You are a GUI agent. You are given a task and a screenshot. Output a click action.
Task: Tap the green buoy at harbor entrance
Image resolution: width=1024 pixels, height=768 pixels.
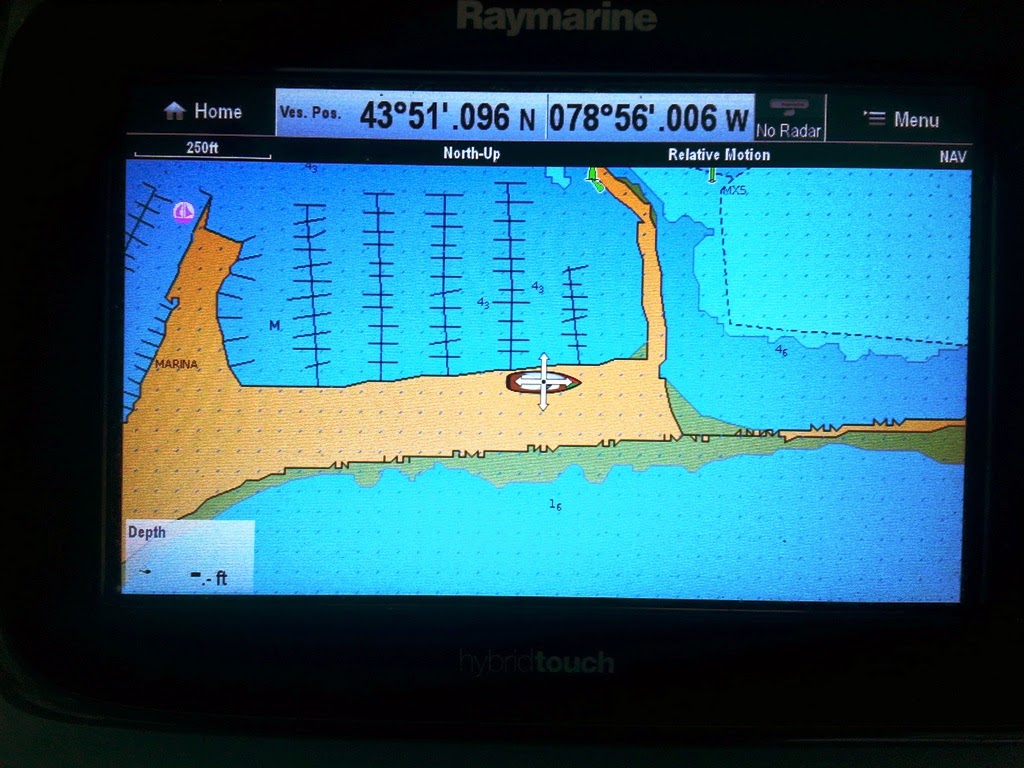click(x=594, y=179)
